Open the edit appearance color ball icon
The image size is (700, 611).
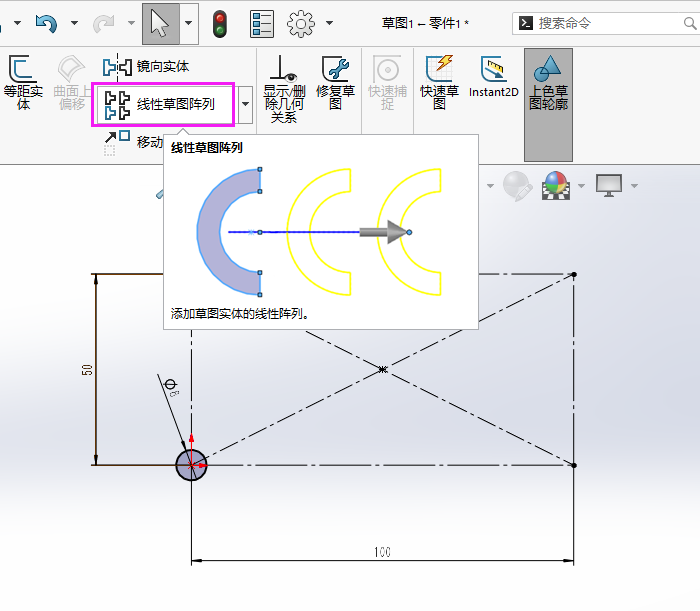click(x=555, y=185)
